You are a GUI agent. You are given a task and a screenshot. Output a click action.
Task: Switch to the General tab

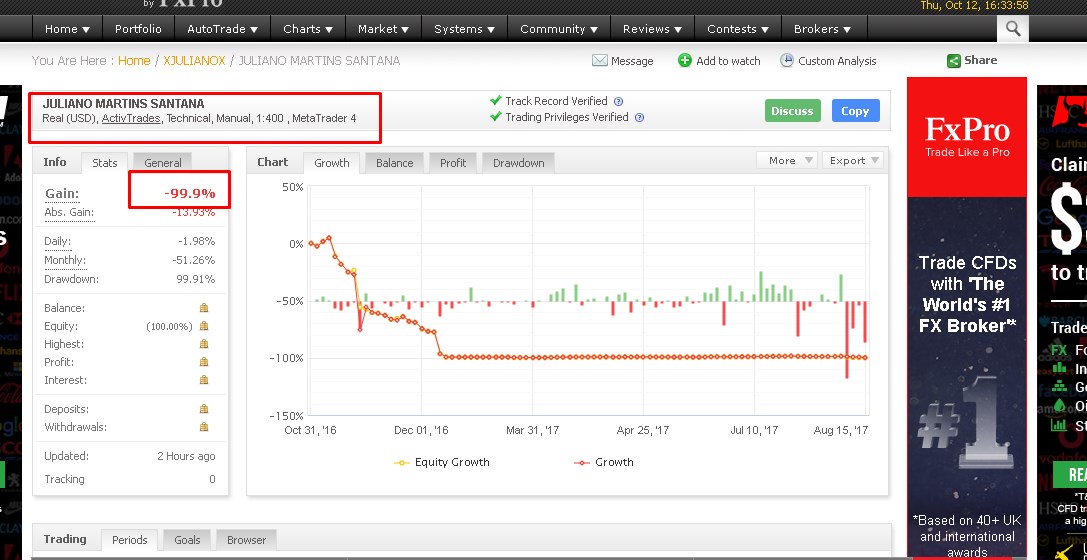(x=163, y=163)
